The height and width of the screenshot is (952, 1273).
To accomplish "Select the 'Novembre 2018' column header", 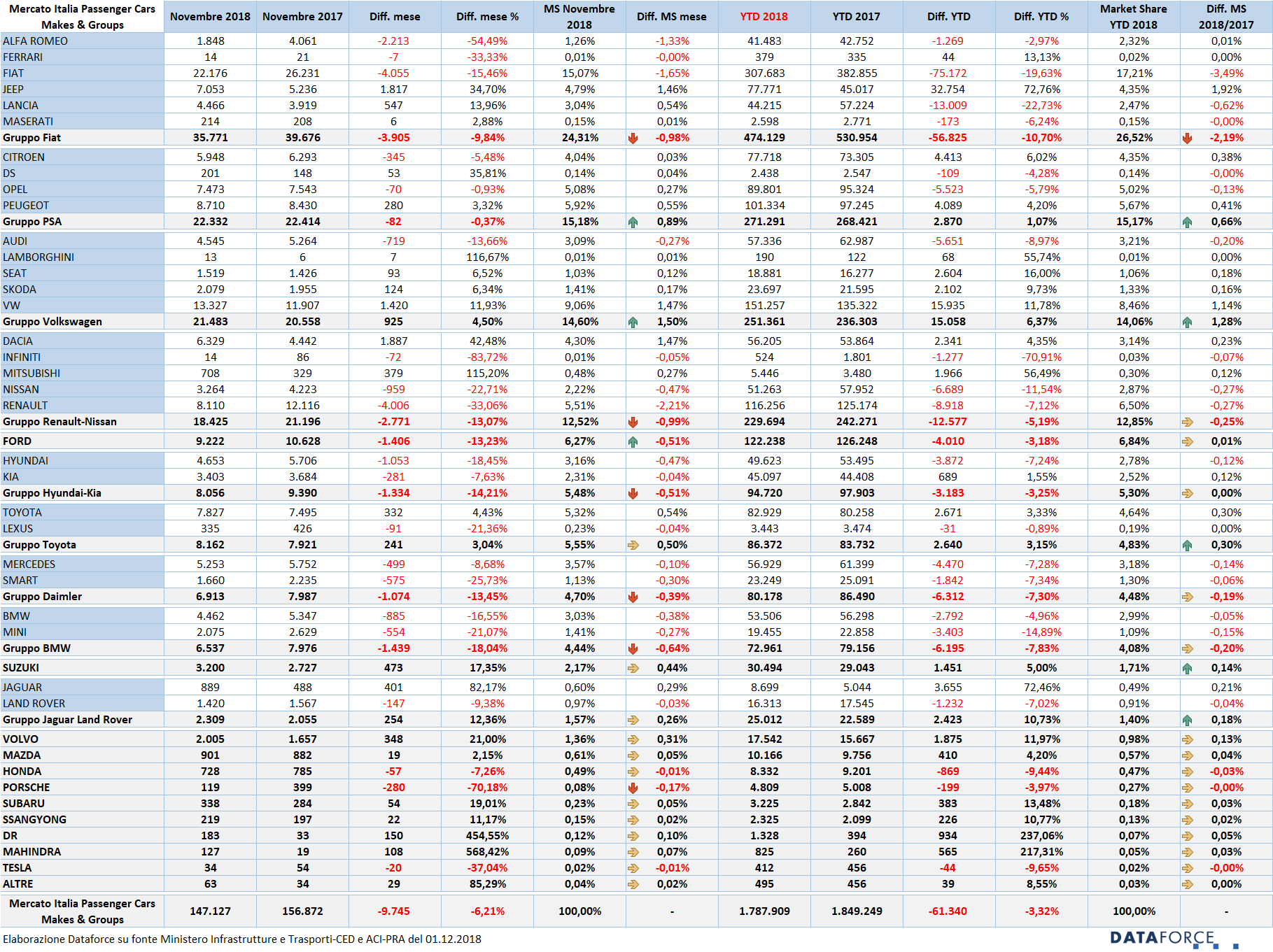I will tap(210, 17).
